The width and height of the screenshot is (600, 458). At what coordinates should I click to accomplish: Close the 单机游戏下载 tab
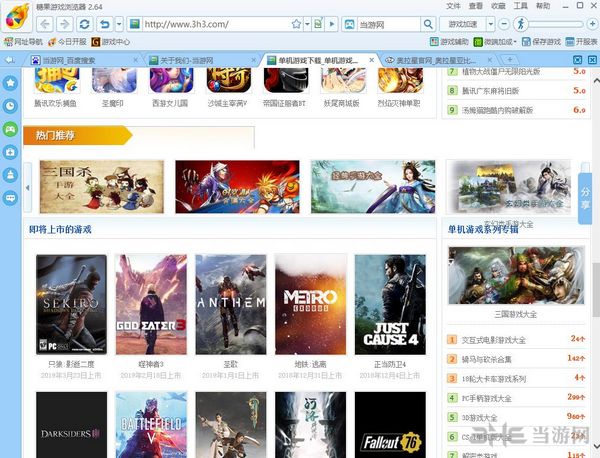(372, 60)
